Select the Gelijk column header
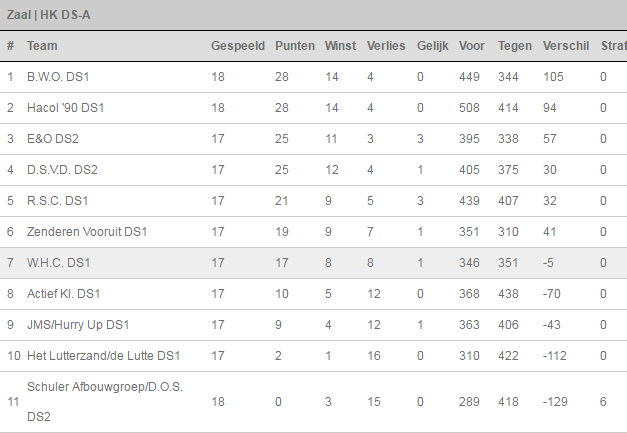 click(x=432, y=46)
